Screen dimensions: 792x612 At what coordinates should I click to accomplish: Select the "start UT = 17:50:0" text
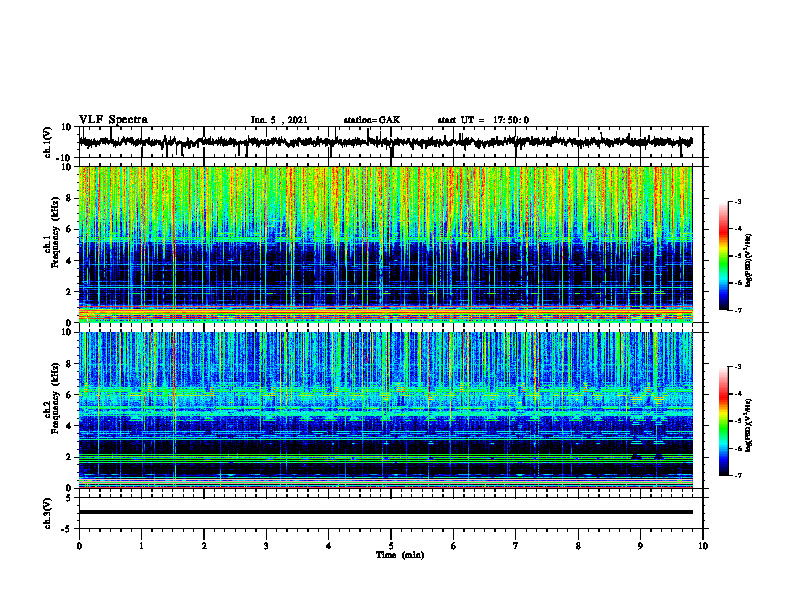(x=483, y=120)
